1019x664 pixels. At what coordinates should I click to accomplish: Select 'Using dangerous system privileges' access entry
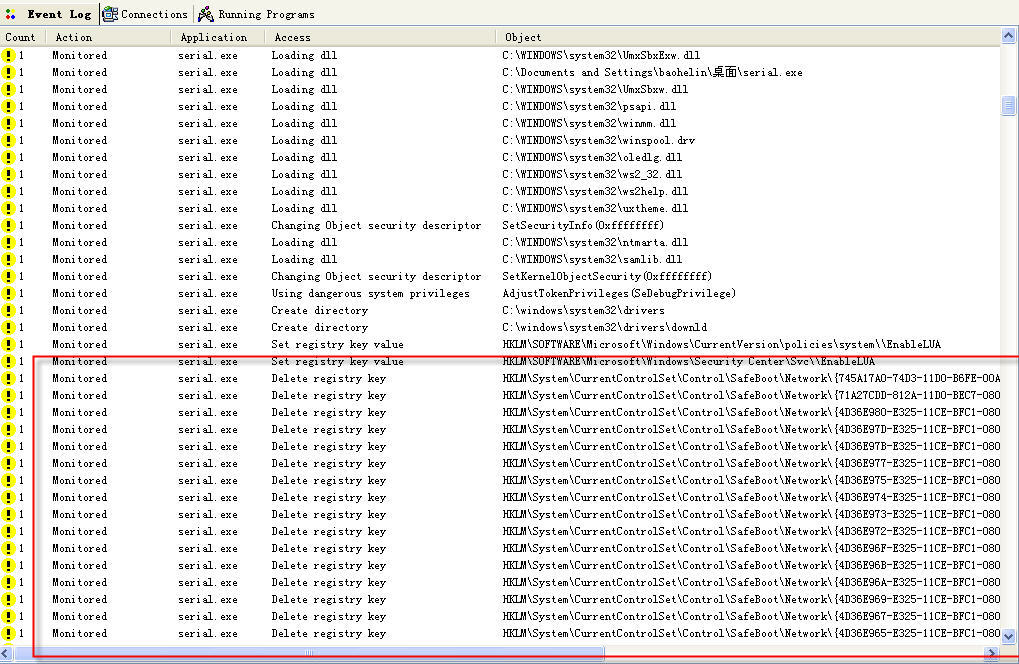tap(370, 293)
